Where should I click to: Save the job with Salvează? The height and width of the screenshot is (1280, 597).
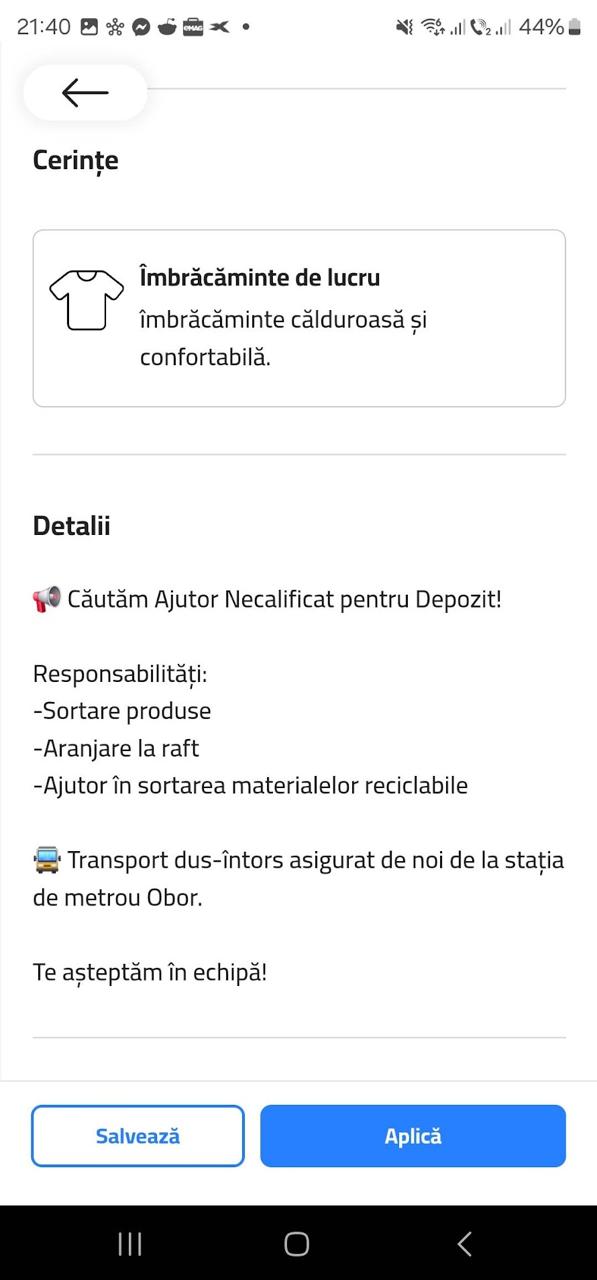138,1136
